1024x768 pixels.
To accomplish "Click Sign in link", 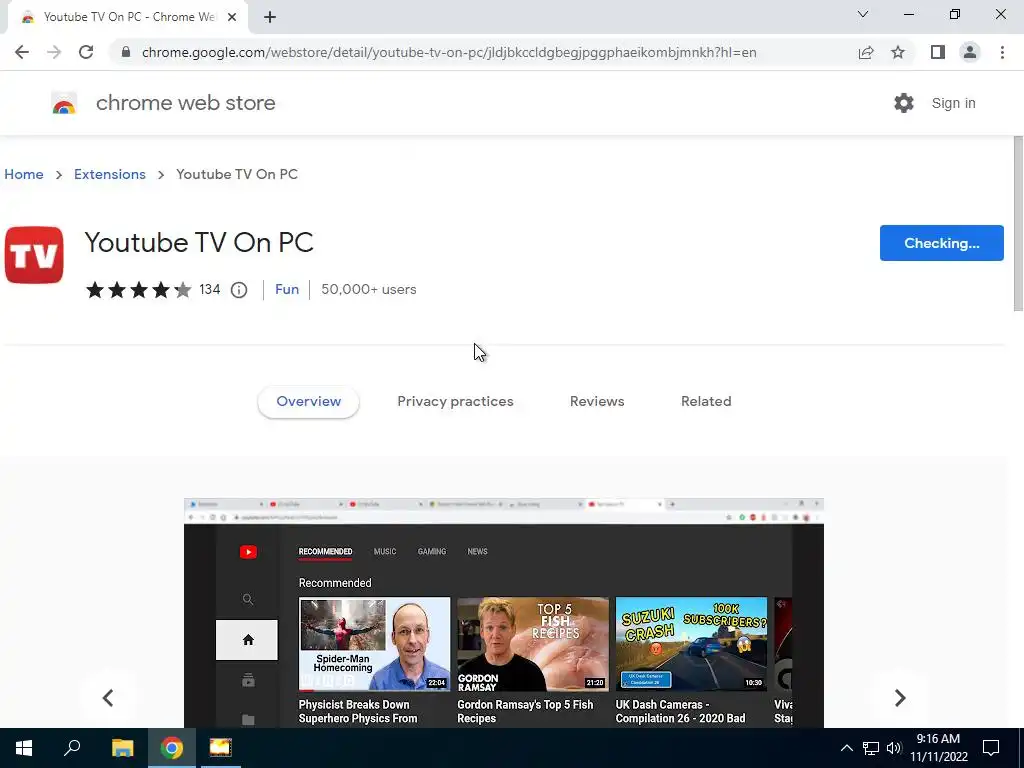I will click(x=953, y=103).
